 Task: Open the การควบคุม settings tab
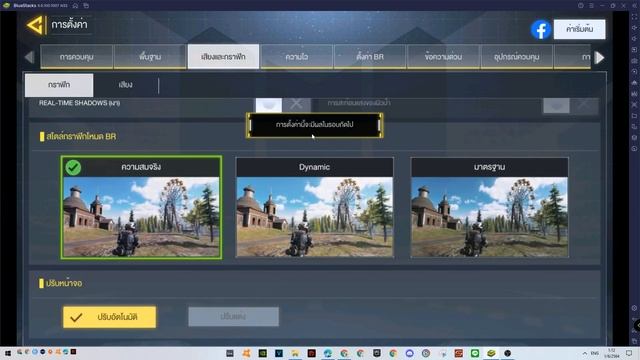click(76, 57)
